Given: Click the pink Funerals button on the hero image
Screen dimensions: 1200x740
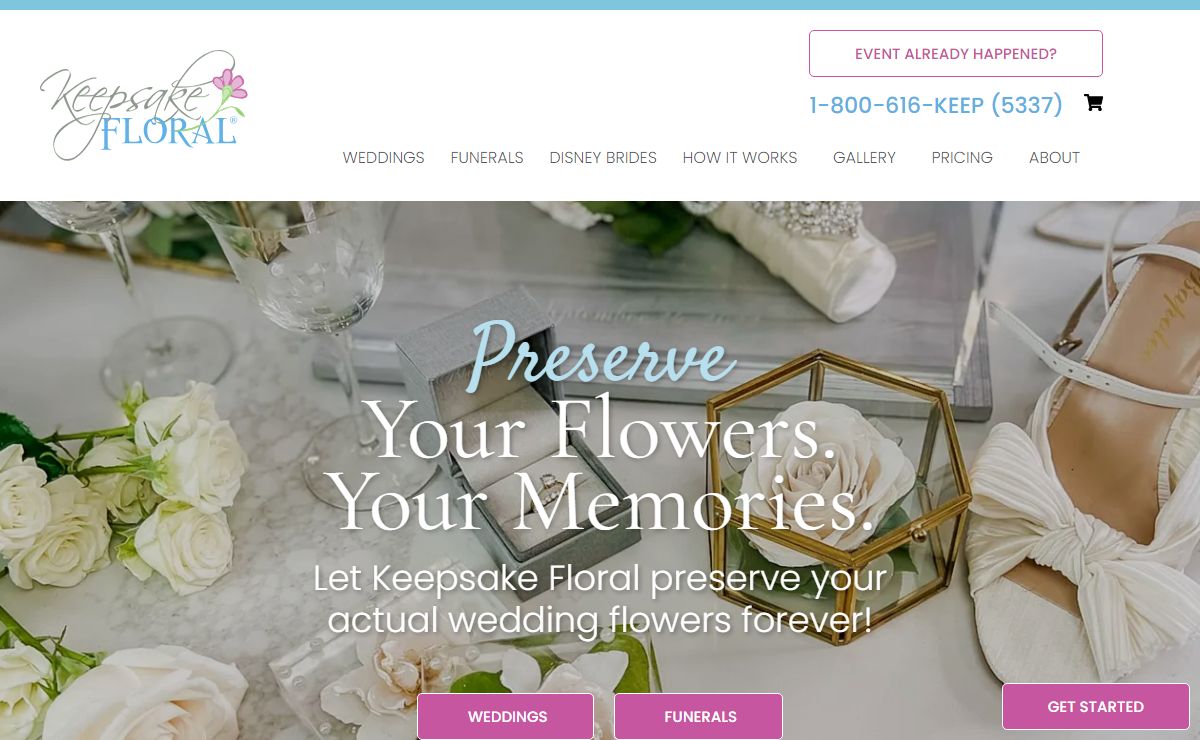Looking at the screenshot, I should 699,716.
